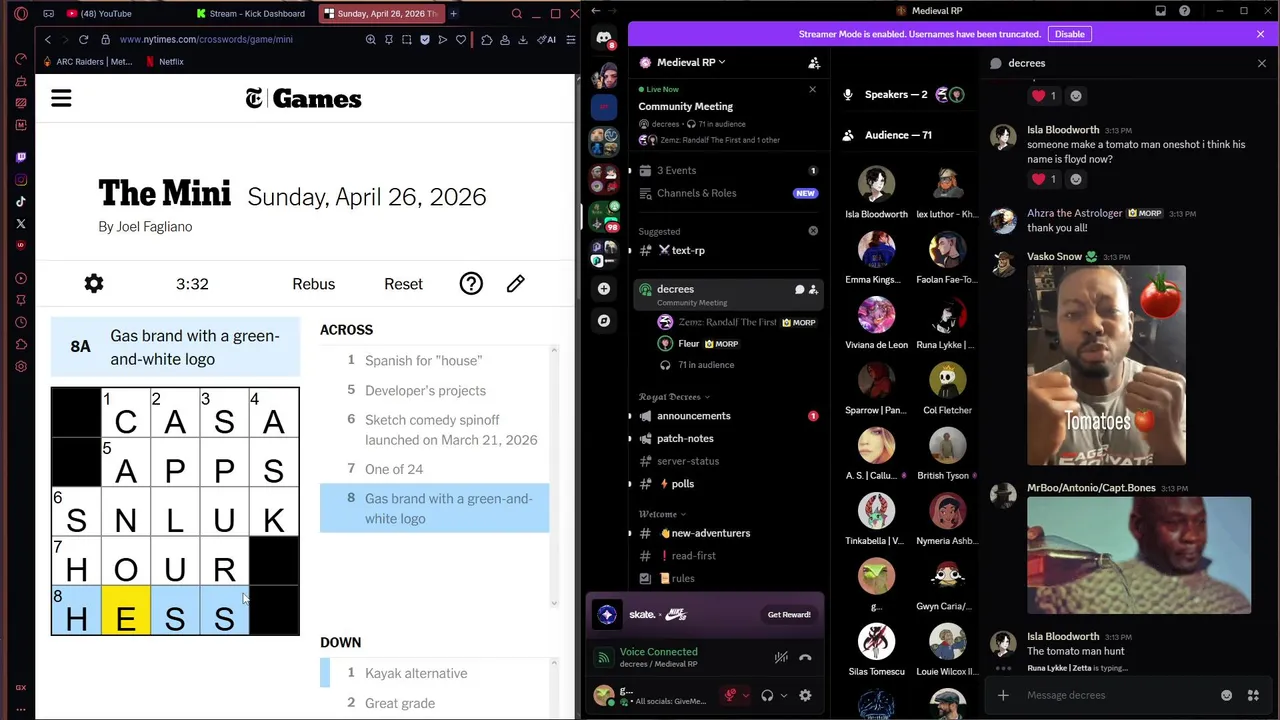The width and height of the screenshot is (1280, 720).
Task: Open microphone input options dropdown
Action: (x=745, y=695)
